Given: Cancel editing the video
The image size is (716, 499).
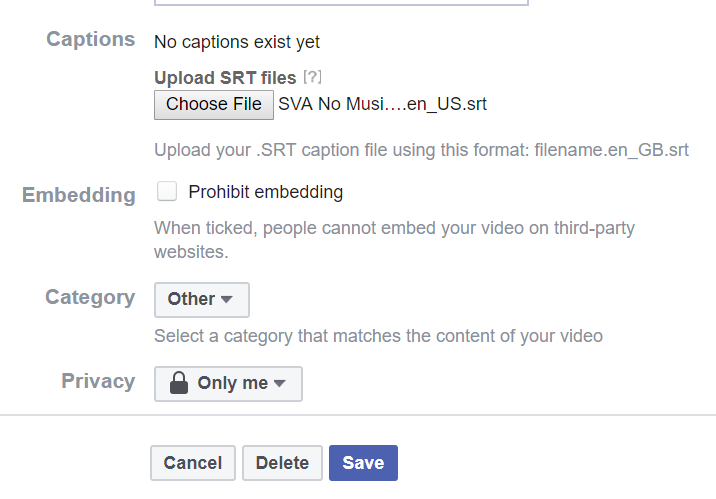Looking at the screenshot, I should [193, 463].
